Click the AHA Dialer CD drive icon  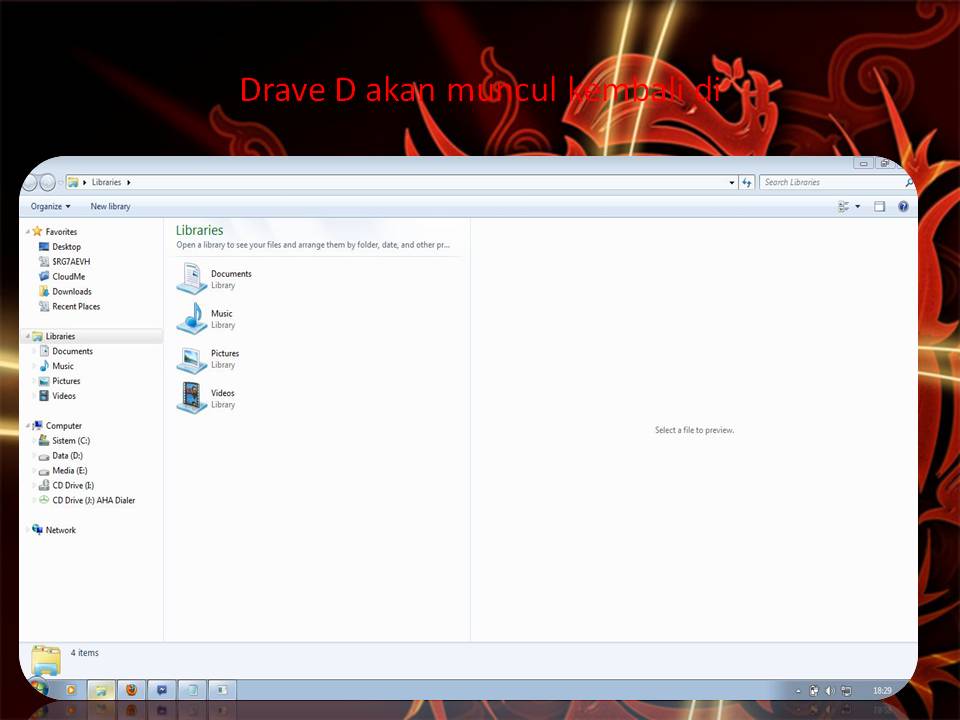coord(43,500)
